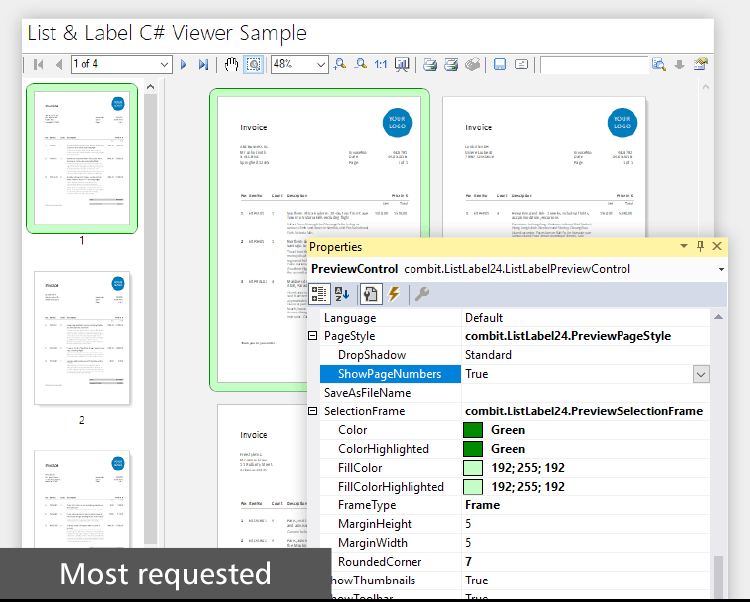Click properties grid scrollbar up arrow
This screenshot has width=750, height=602.
click(718, 317)
